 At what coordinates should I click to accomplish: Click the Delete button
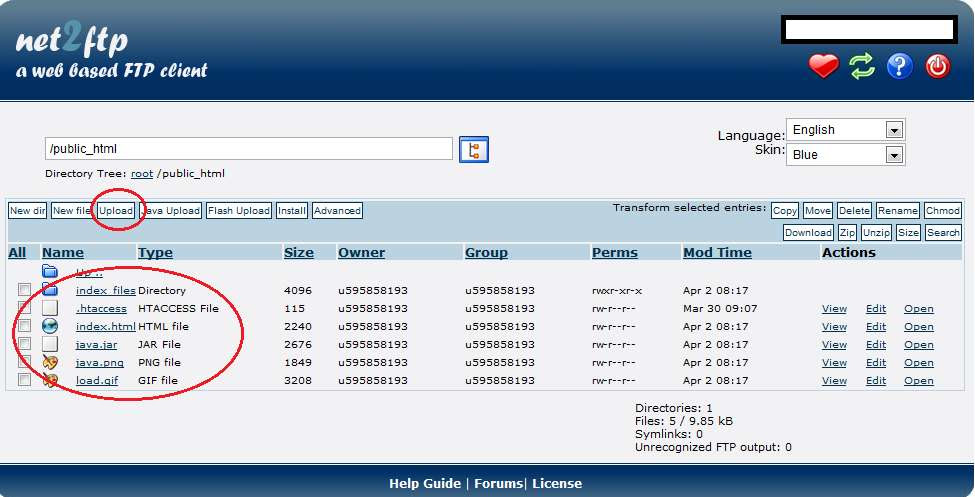tap(854, 211)
